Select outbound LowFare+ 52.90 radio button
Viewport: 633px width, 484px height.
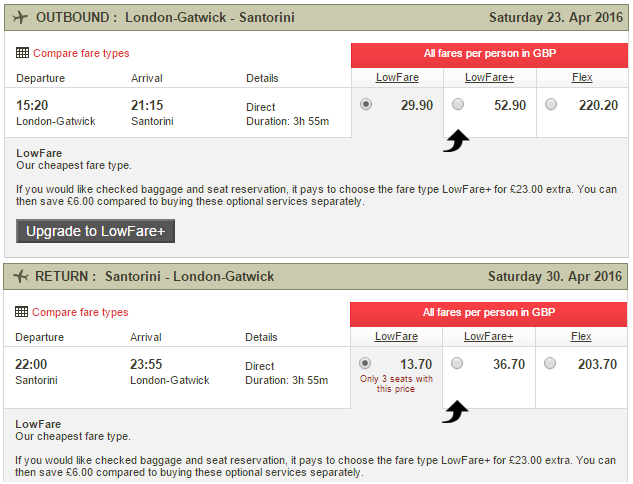coord(458,105)
